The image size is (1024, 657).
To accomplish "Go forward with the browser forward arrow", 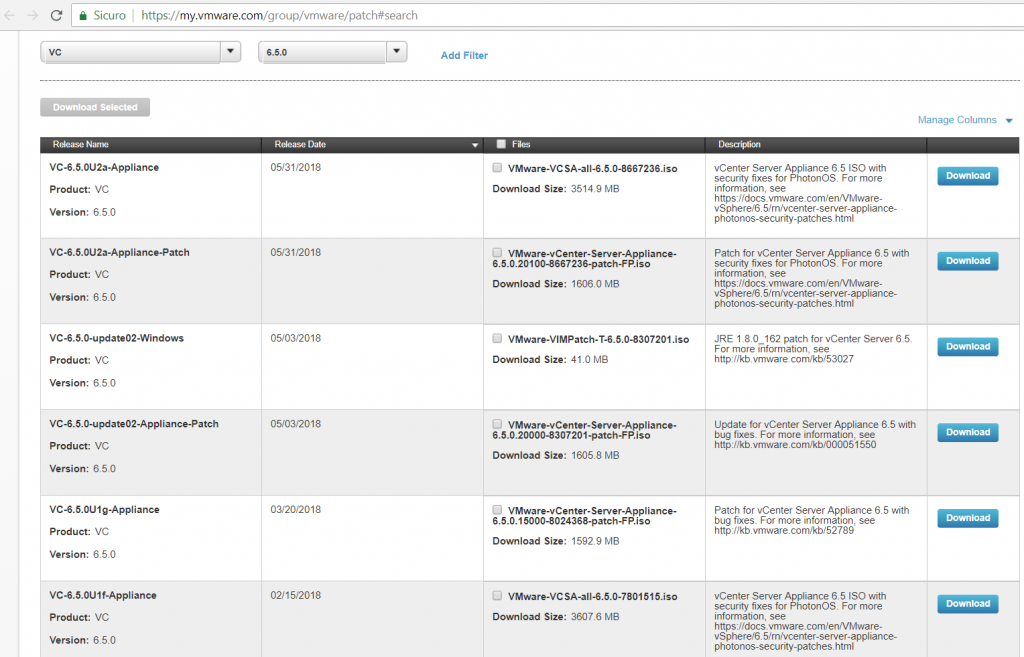I will (x=33, y=15).
